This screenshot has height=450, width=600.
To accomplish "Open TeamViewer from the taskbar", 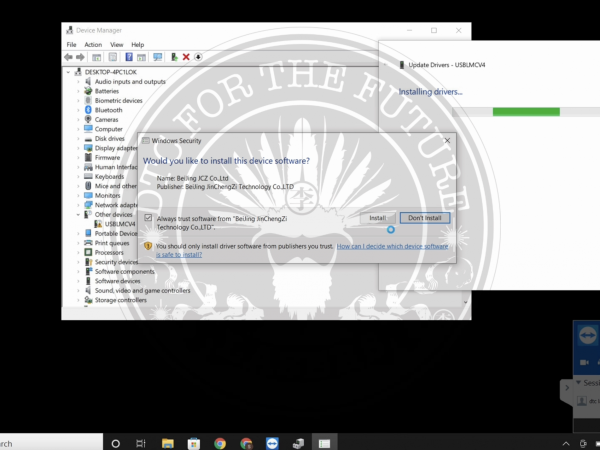I will [x=272, y=443].
